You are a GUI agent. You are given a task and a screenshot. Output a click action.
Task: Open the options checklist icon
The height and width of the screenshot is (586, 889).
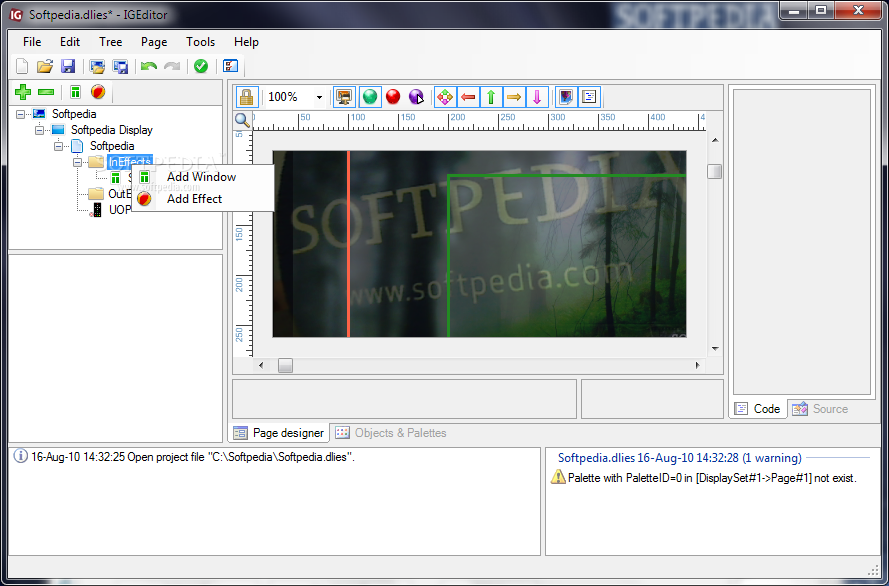(x=230, y=66)
